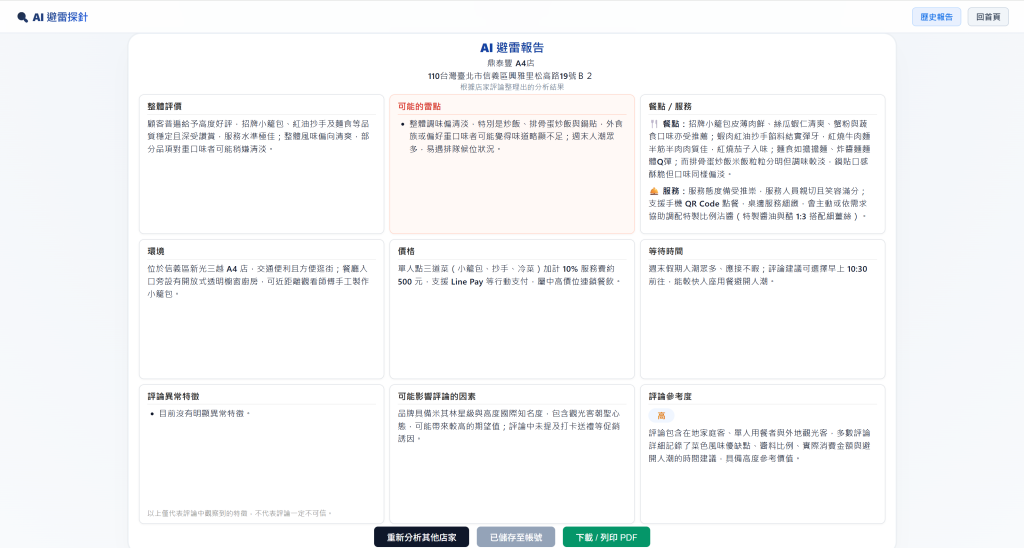1024x548 pixels.
Task: Click the 可能的雷點 card heading
Action: coord(419,106)
